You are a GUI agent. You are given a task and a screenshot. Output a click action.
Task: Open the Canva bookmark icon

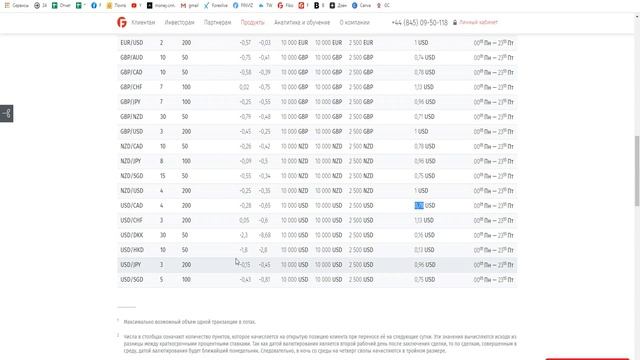click(354, 5)
